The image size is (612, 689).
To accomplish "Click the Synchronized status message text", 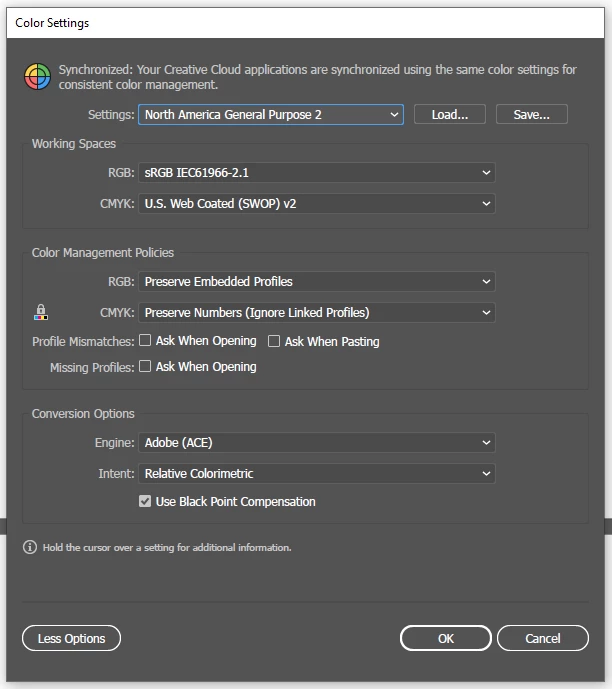I will click(x=318, y=77).
